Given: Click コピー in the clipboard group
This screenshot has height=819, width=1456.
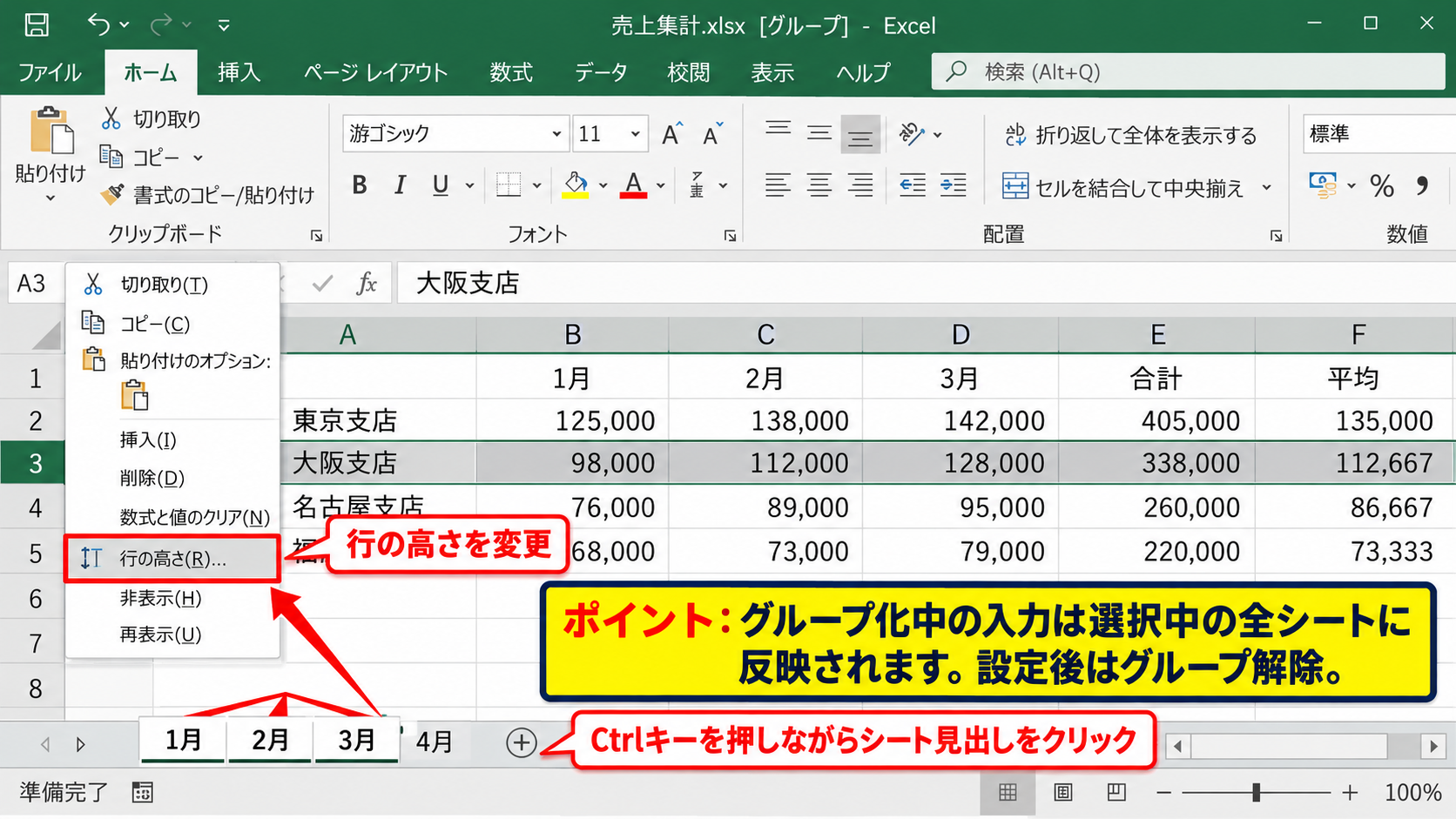Looking at the screenshot, I should point(139,158).
